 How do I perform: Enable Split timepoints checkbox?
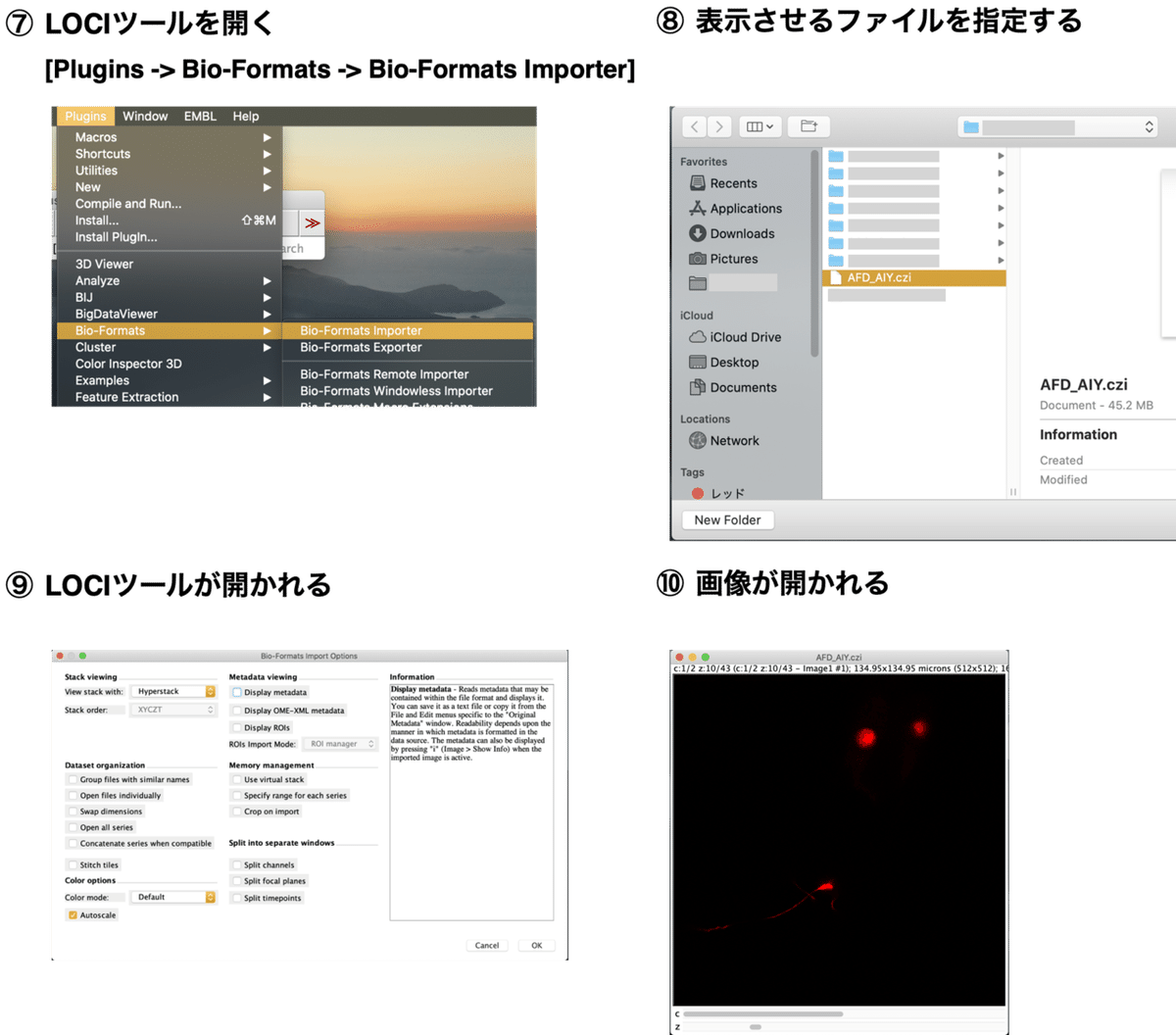236,898
